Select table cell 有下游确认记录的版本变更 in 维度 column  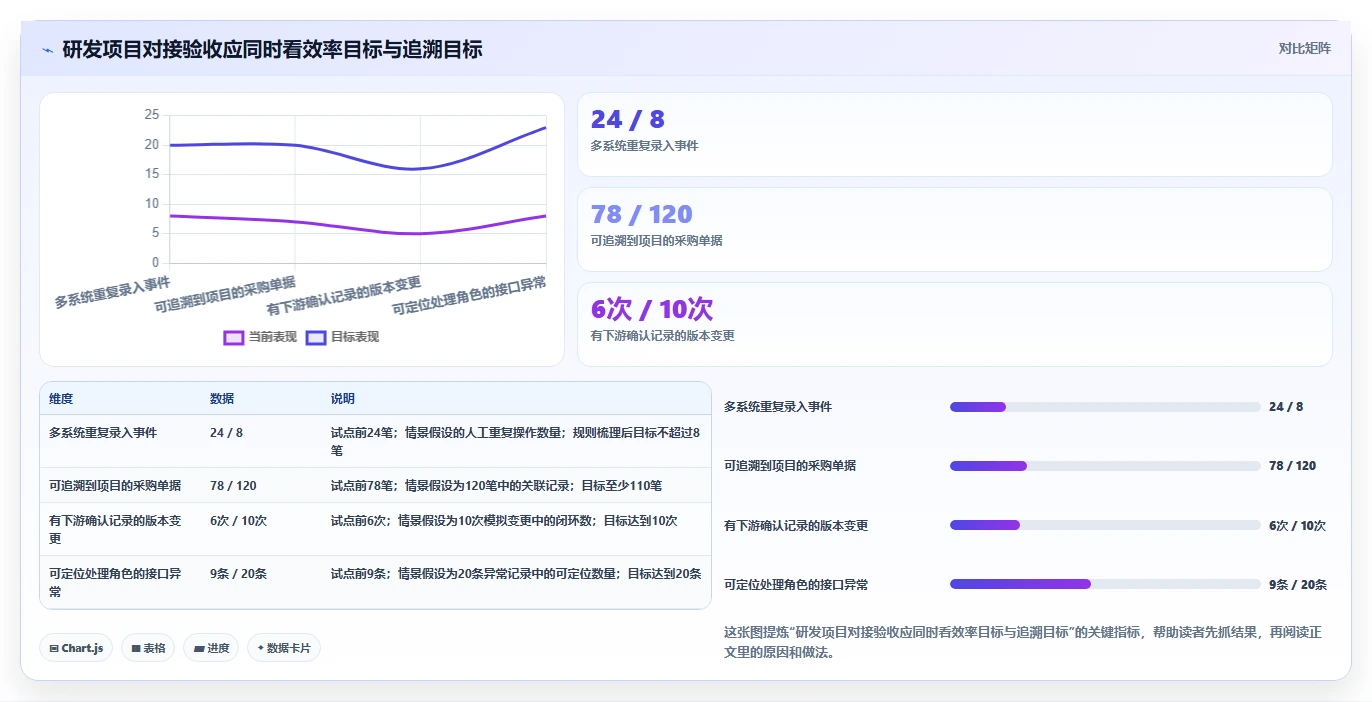tap(115, 530)
